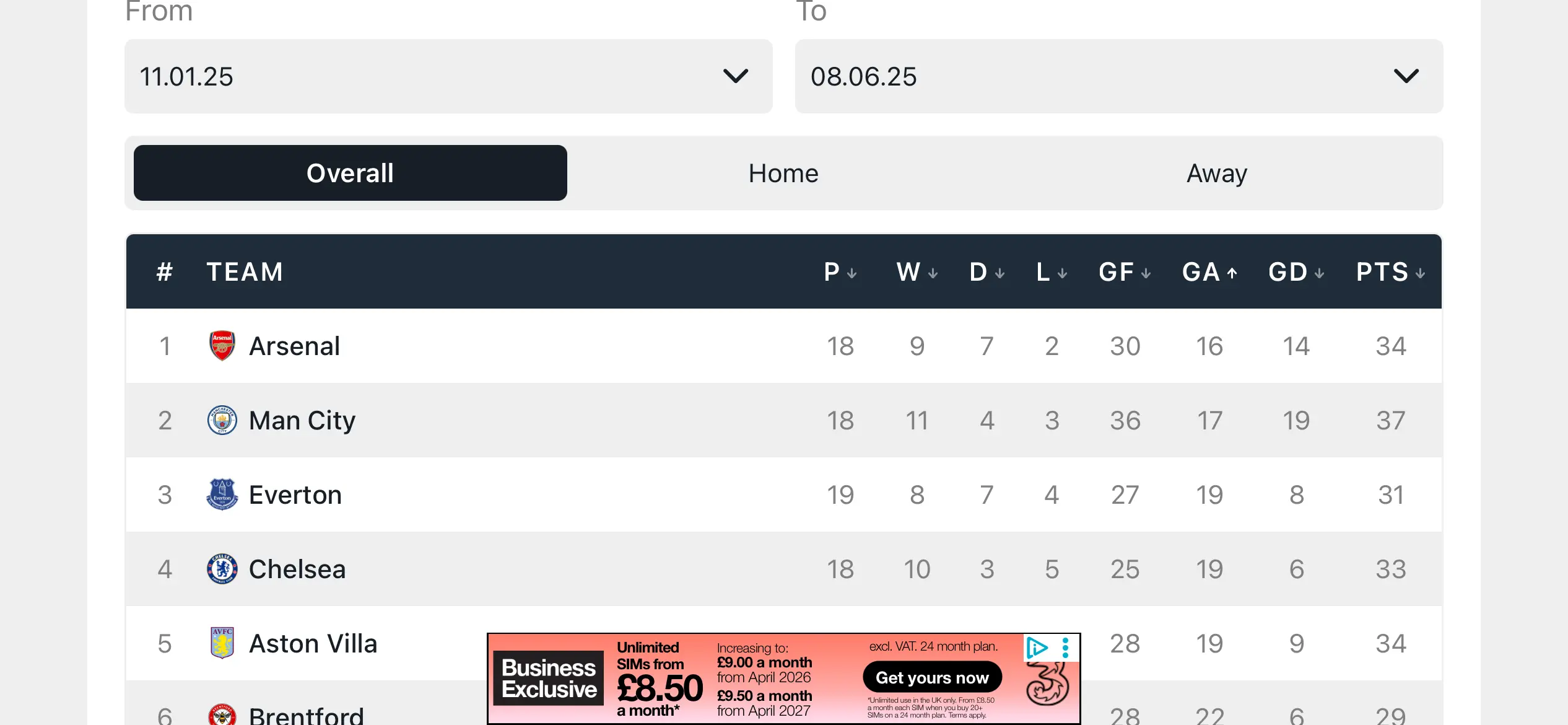Click the Chelsea club crest
1568x725 pixels.
click(x=222, y=569)
